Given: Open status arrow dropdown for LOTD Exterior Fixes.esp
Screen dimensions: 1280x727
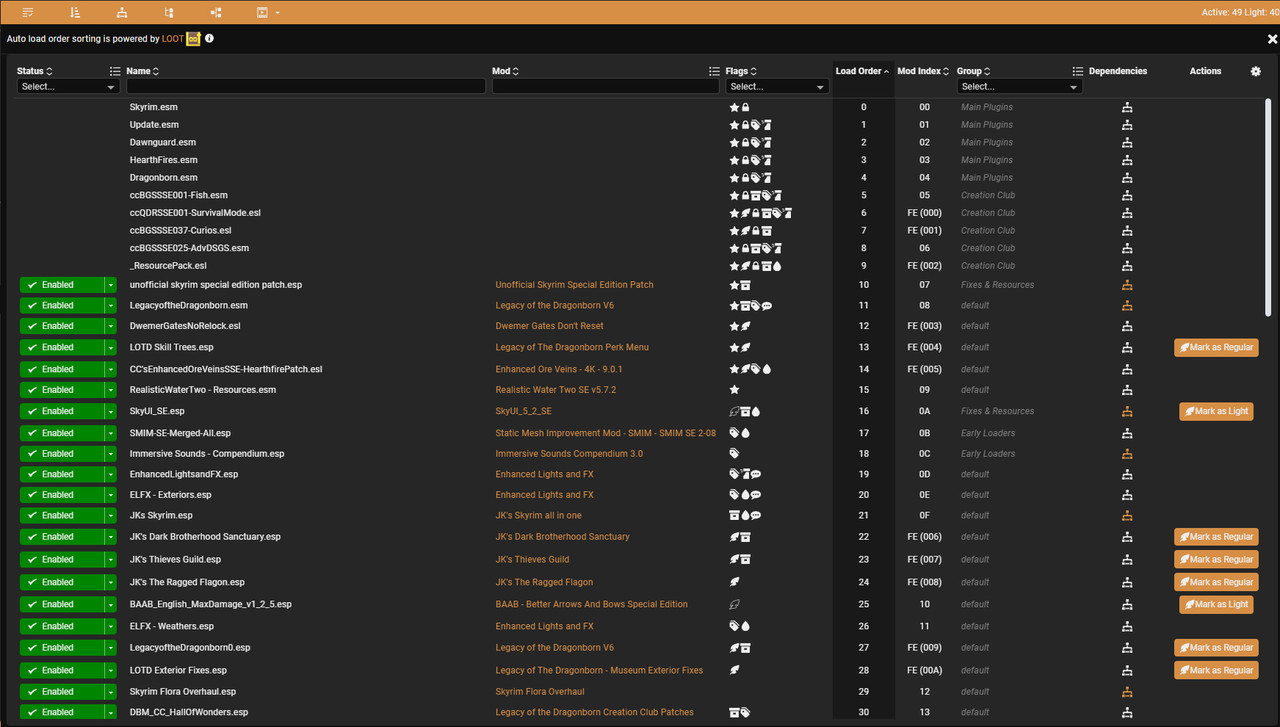Looking at the screenshot, I should point(111,670).
